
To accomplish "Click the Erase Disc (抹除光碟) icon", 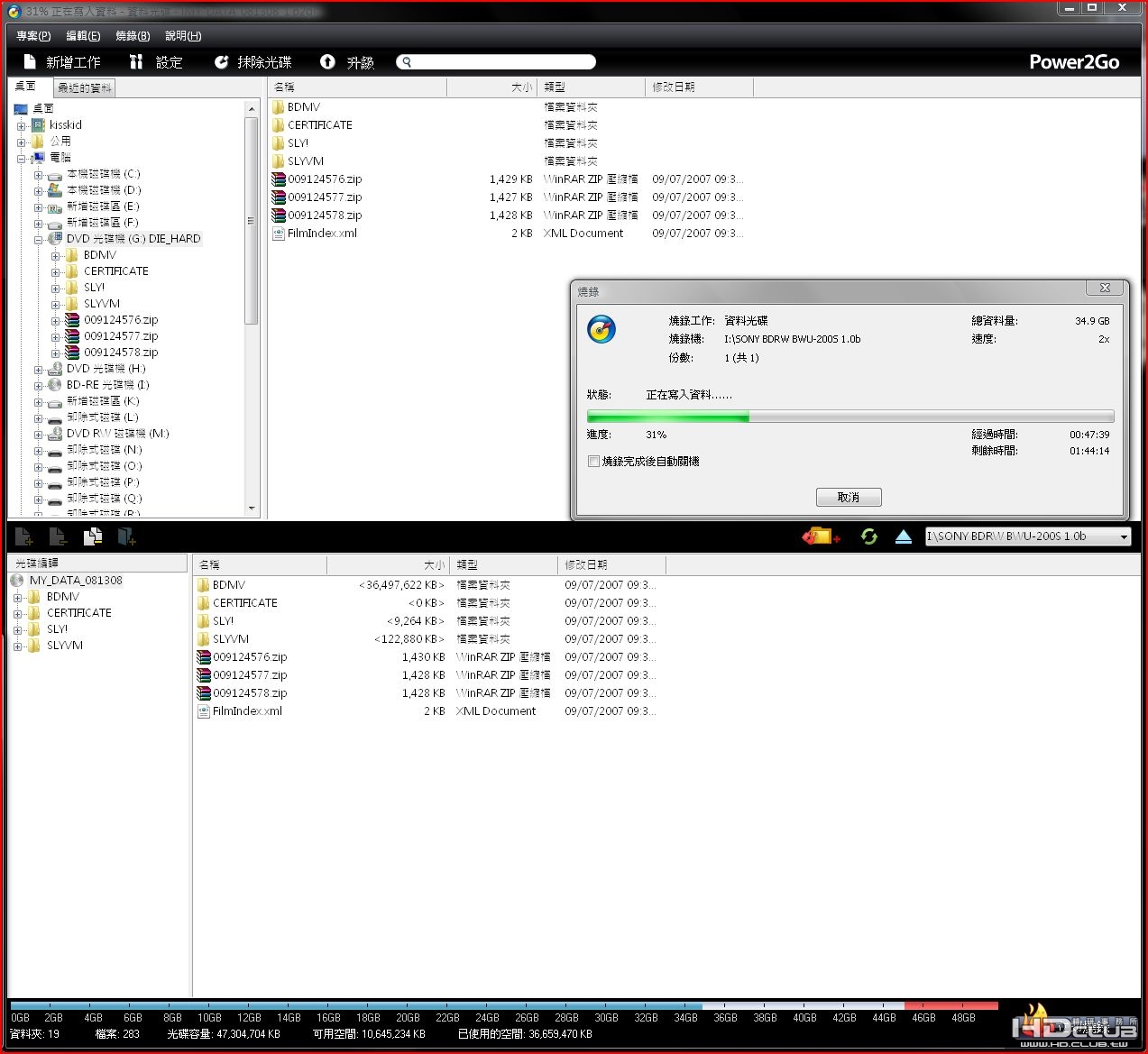I will 221,61.
